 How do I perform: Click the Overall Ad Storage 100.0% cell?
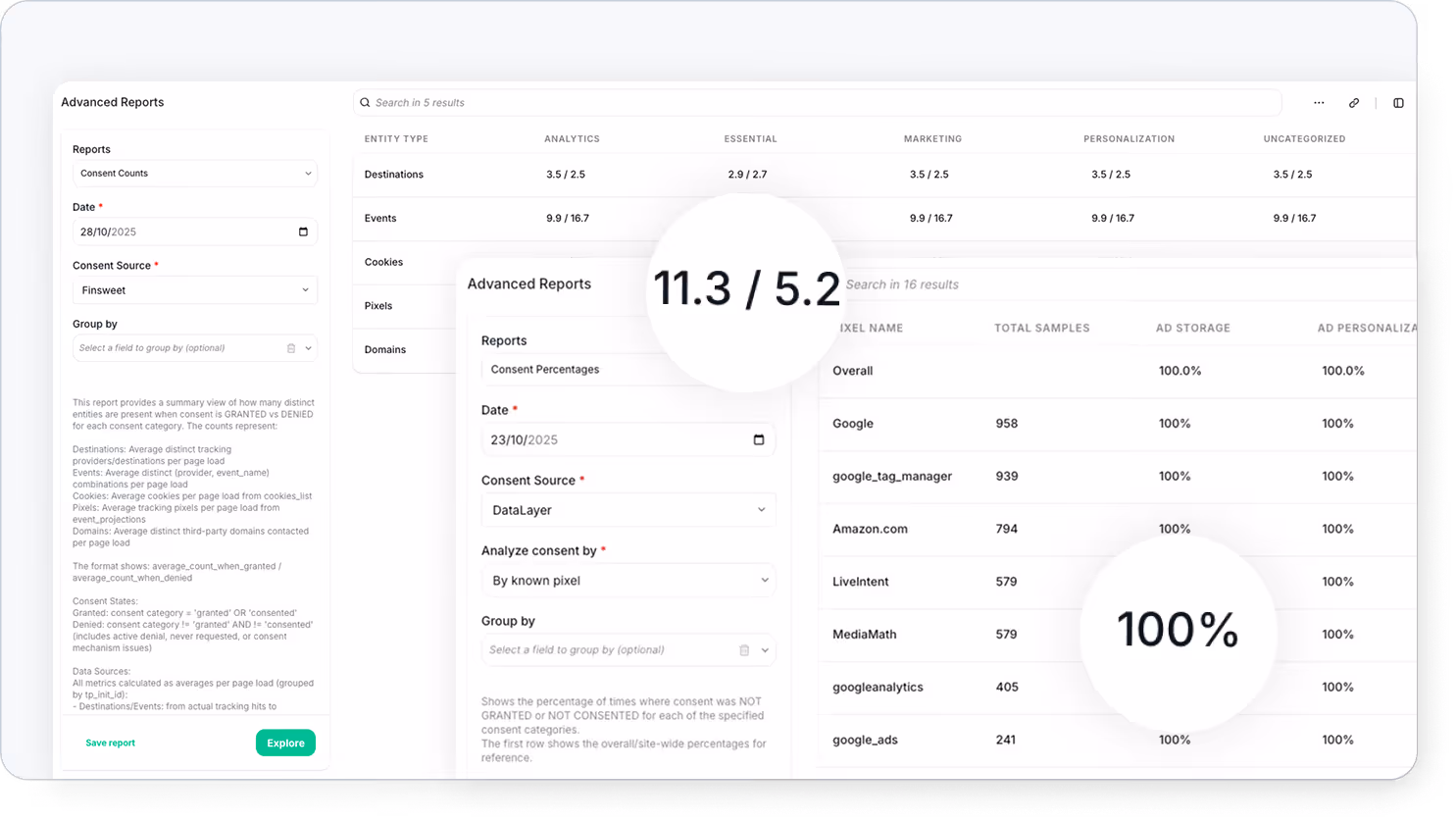[1180, 371]
